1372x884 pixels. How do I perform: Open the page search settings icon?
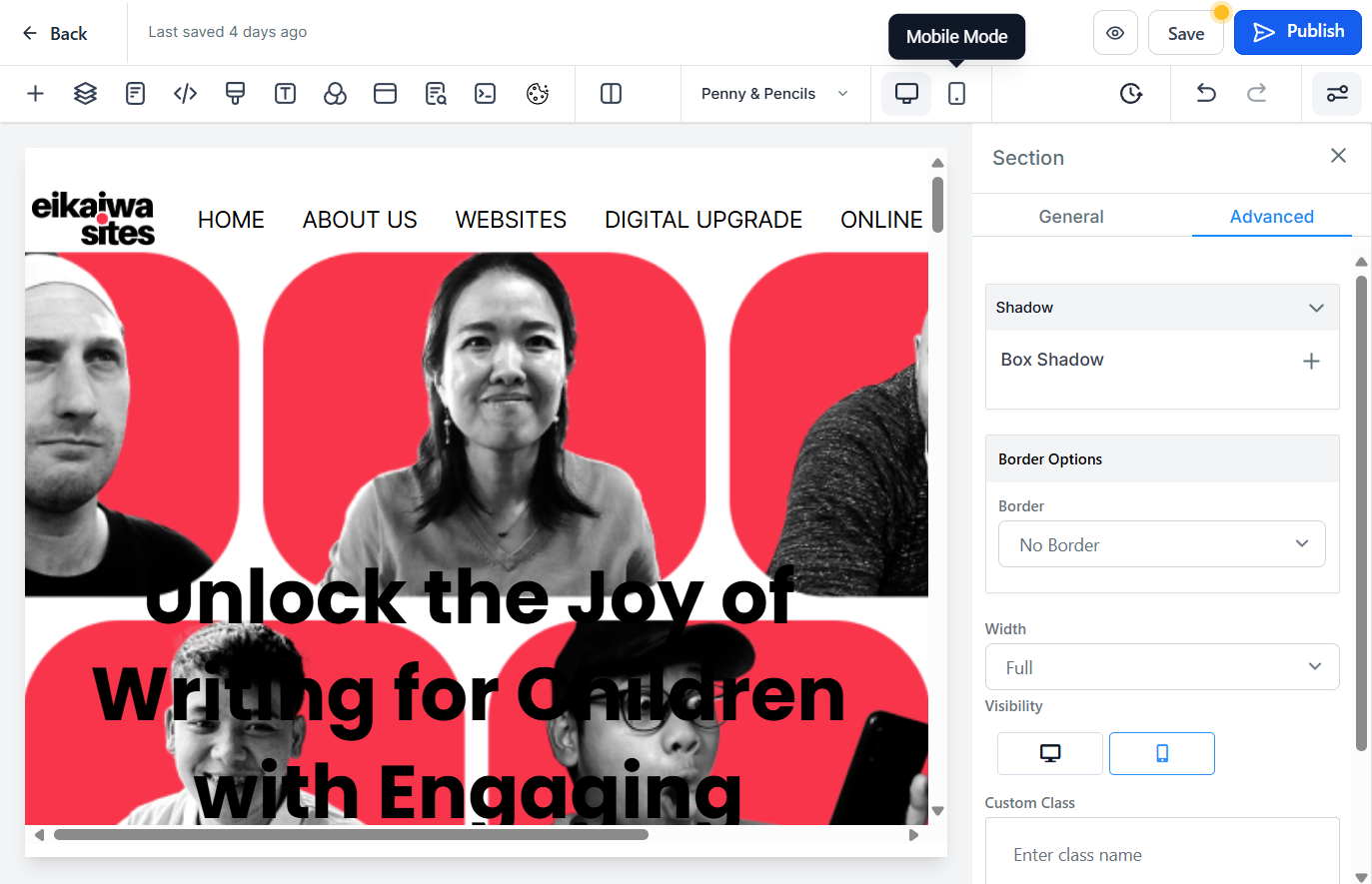tap(436, 94)
